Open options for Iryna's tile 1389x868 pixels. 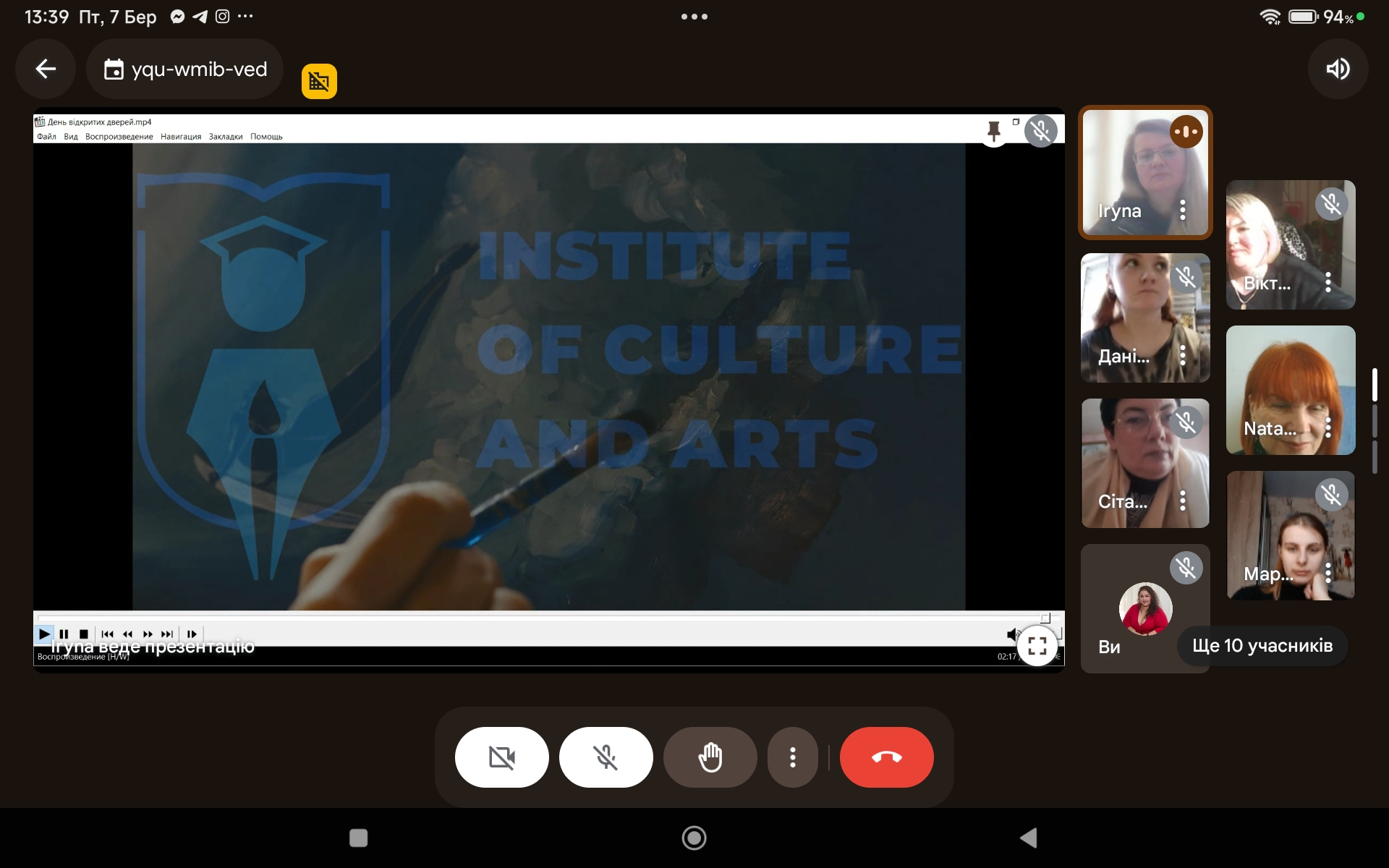[x=1183, y=210]
